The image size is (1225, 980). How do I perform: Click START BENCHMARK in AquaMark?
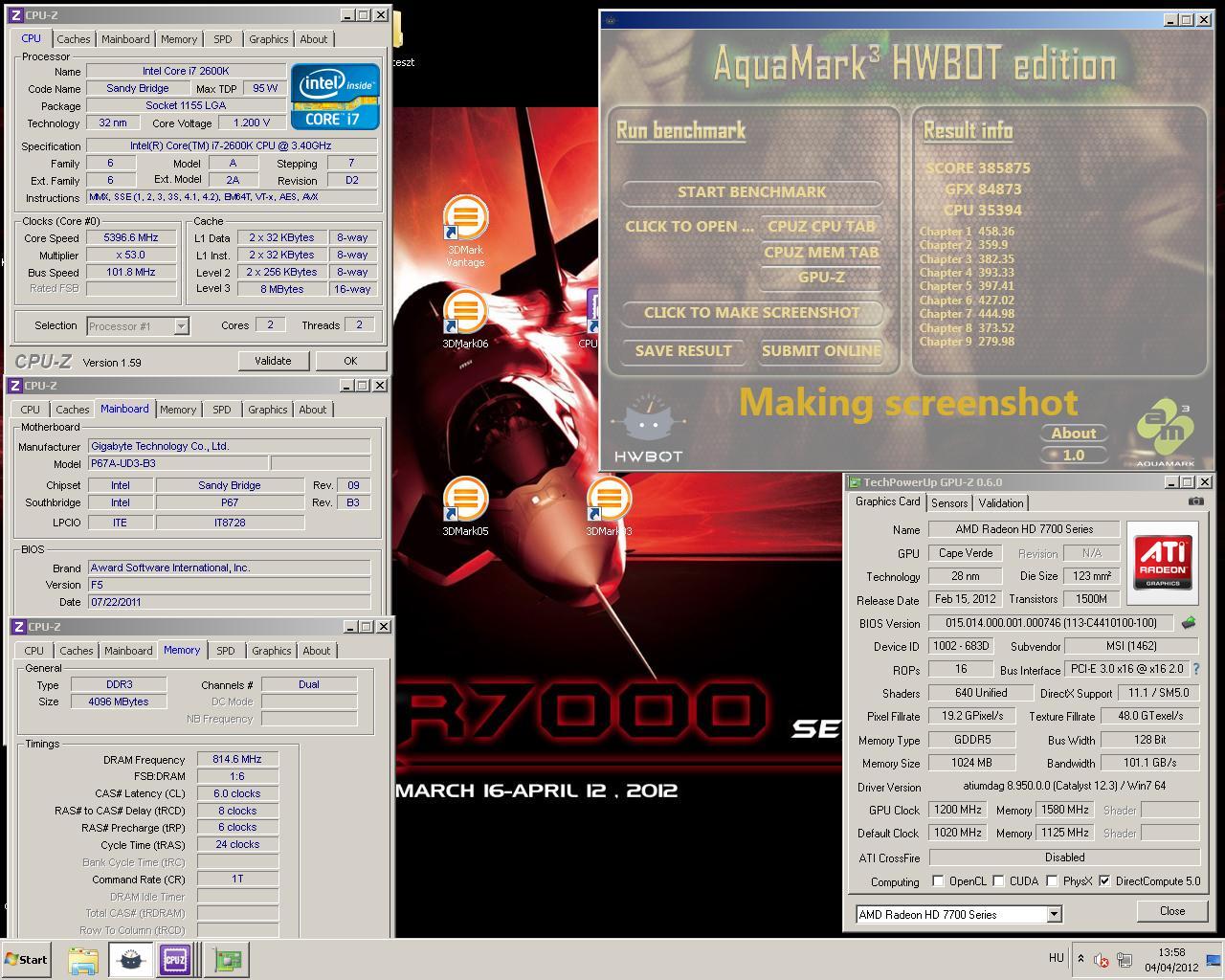751,191
